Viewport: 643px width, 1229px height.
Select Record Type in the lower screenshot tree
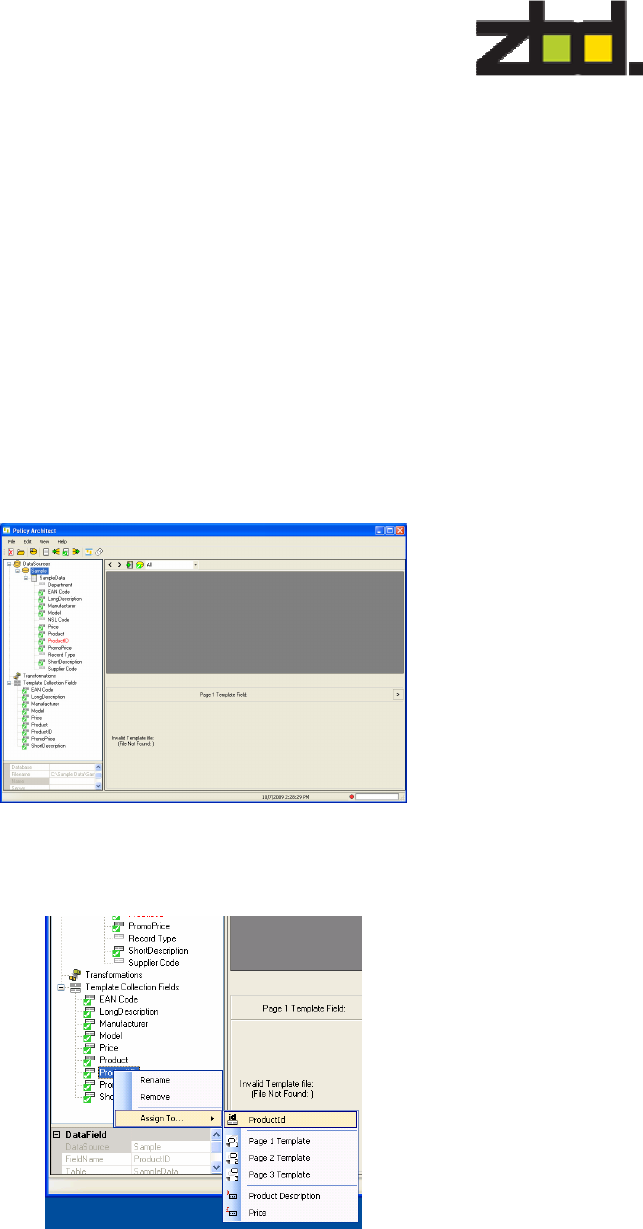coord(152,938)
